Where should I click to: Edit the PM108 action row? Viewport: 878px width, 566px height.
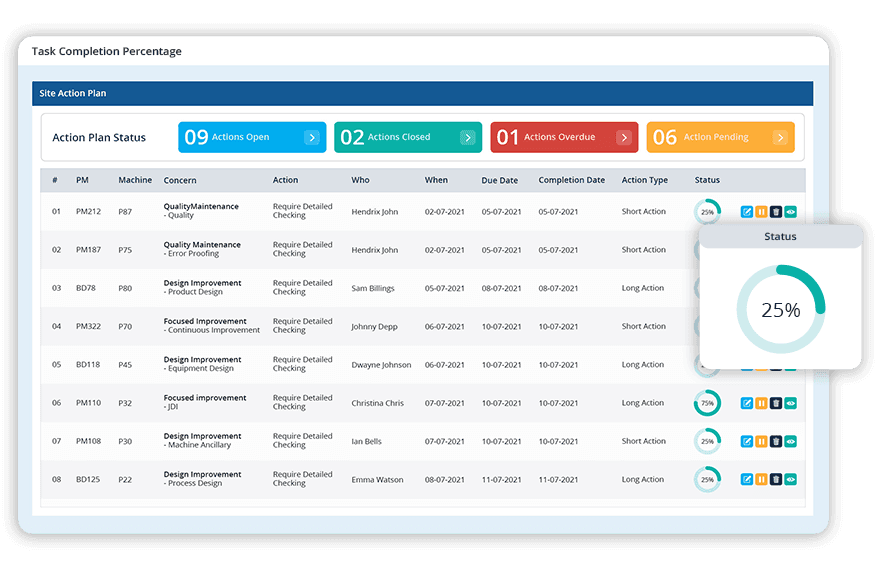[x=746, y=441]
